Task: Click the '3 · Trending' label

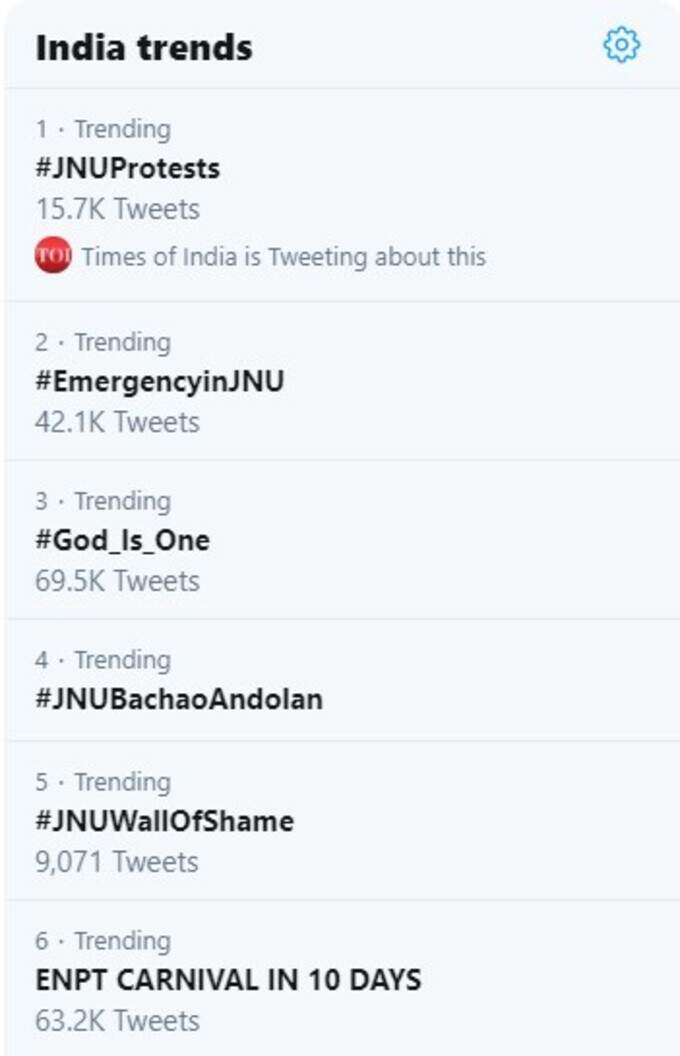Action: (103, 501)
